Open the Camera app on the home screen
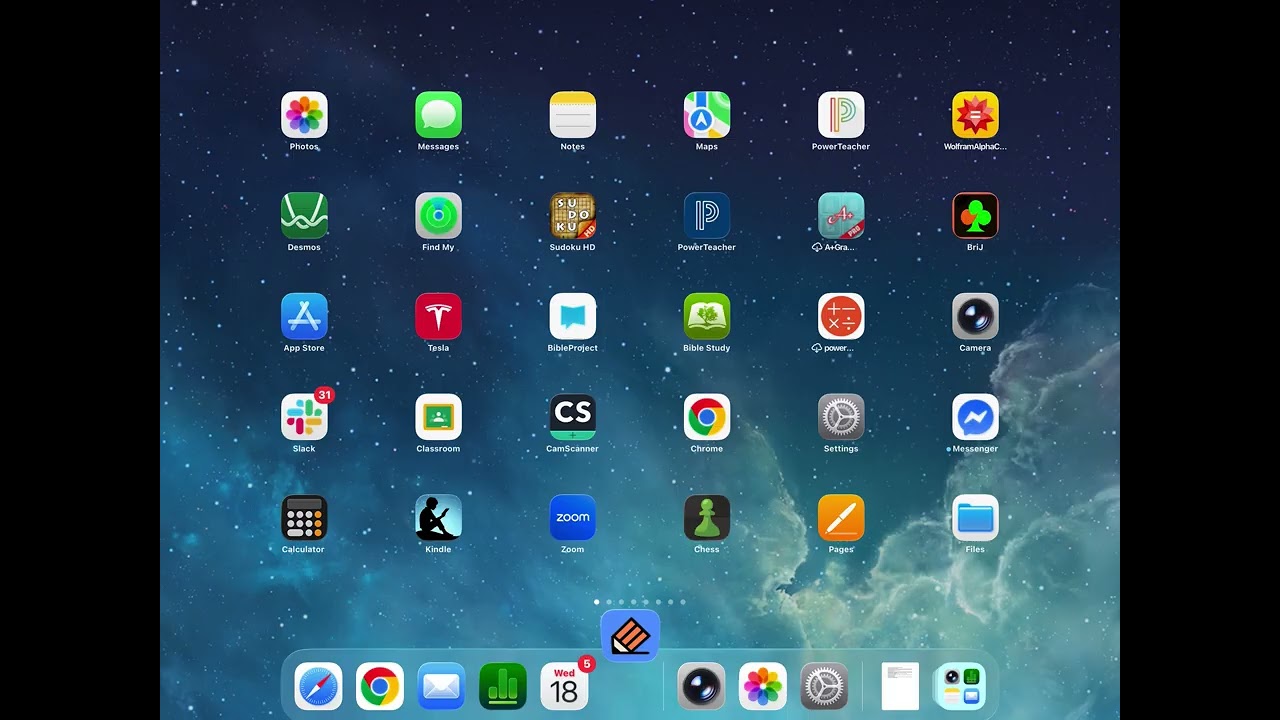 [975, 317]
